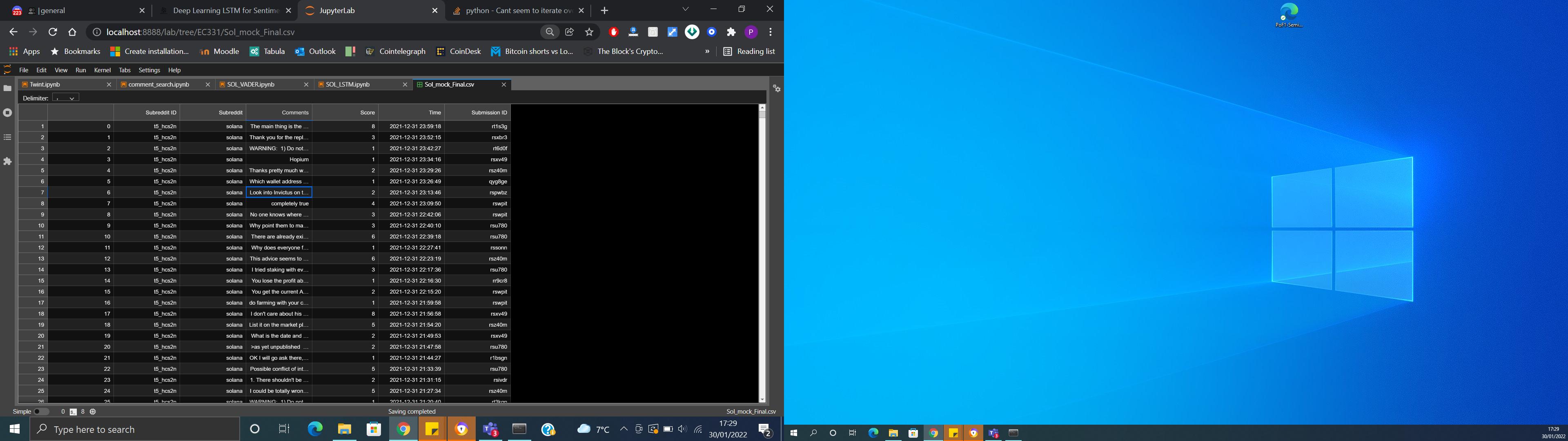Image resolution: width=1568 pixels, height=441 pixels.
Task: Open the CoinDesk bookmark
Action: pyautogui.click(x=458, y=52)
